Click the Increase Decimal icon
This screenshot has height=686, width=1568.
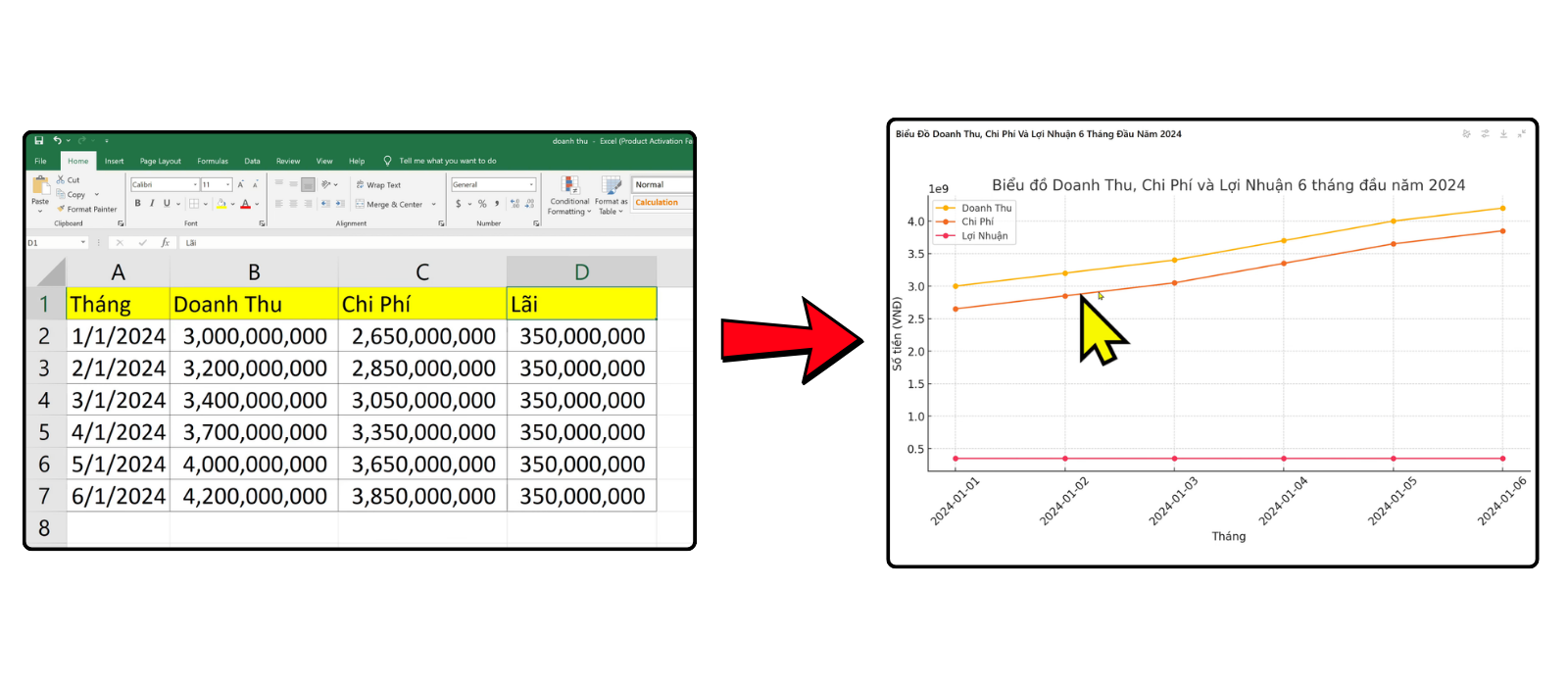point(514,204)
